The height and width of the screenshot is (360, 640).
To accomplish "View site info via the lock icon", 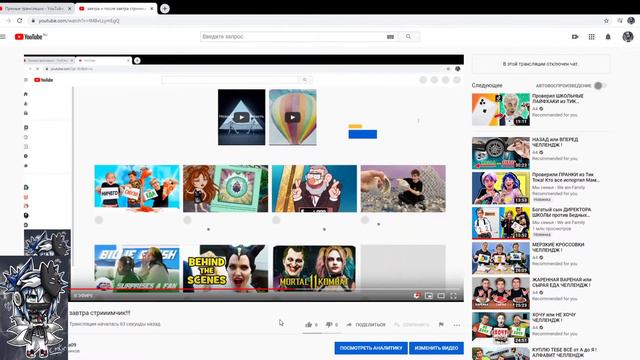I will tap(33, 20).
